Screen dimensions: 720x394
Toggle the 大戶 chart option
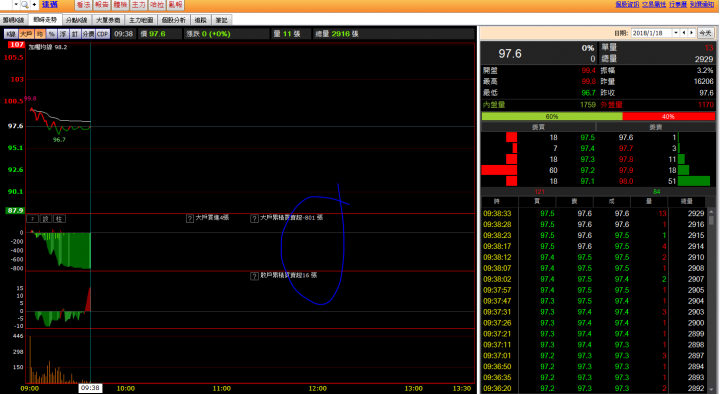point(26,34)
